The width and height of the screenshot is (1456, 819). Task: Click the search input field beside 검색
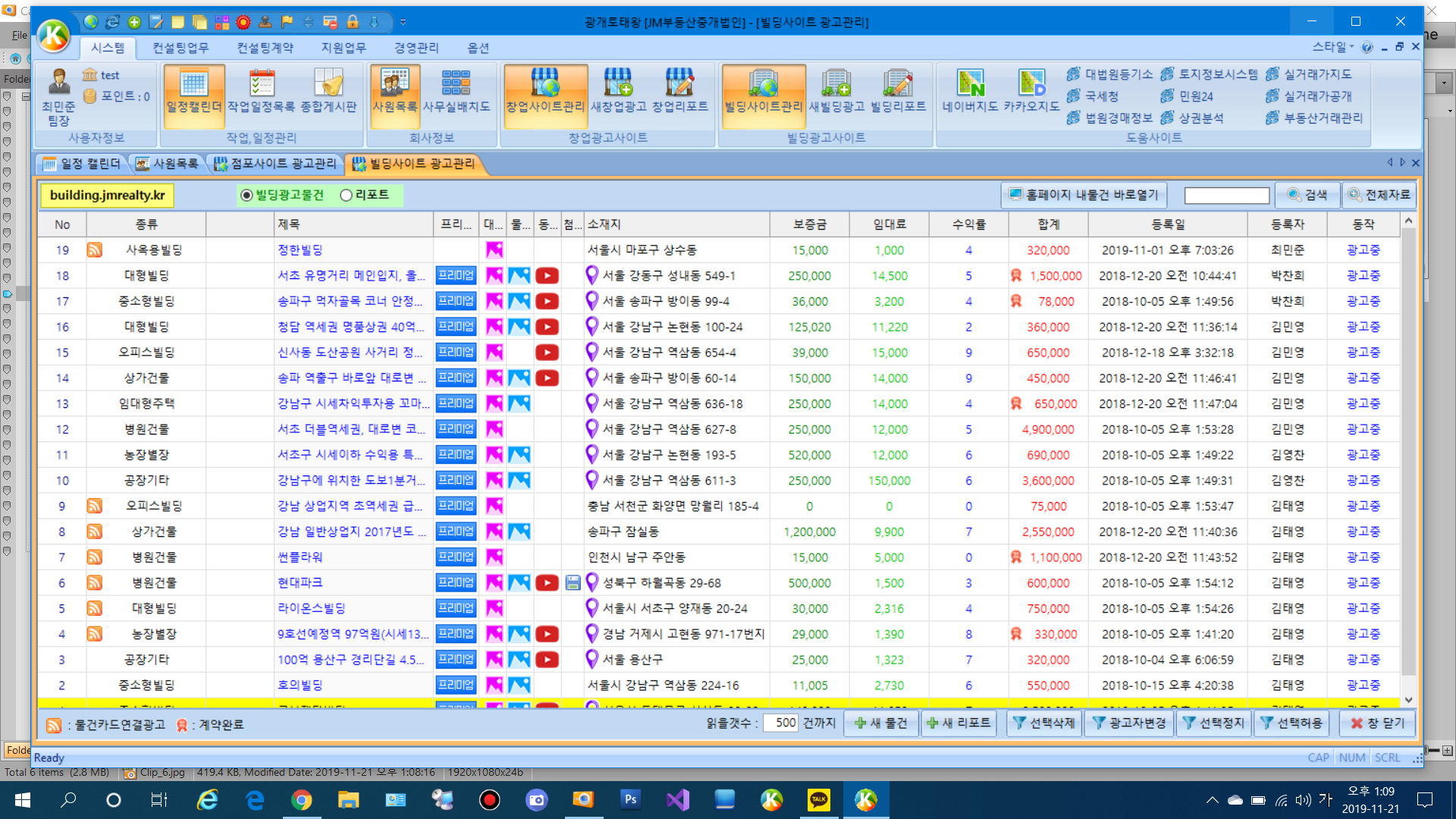coord(1226,196)
